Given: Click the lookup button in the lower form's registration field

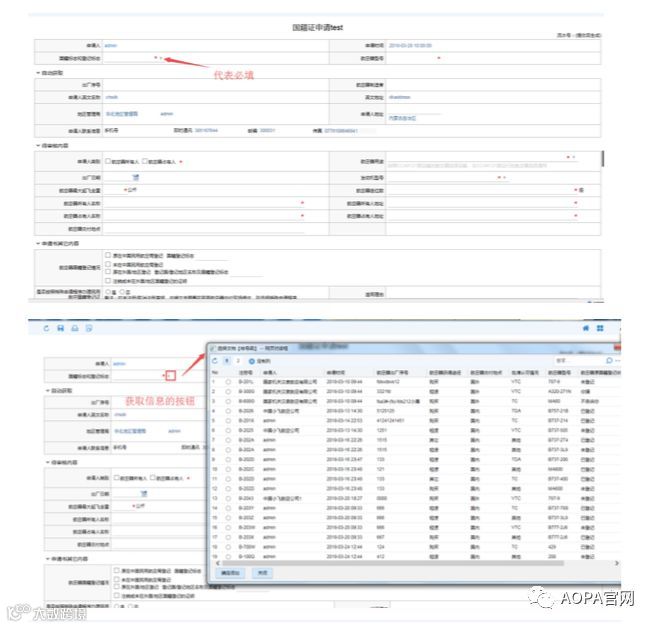Looking at the screenshot, I should click(170, 376).
